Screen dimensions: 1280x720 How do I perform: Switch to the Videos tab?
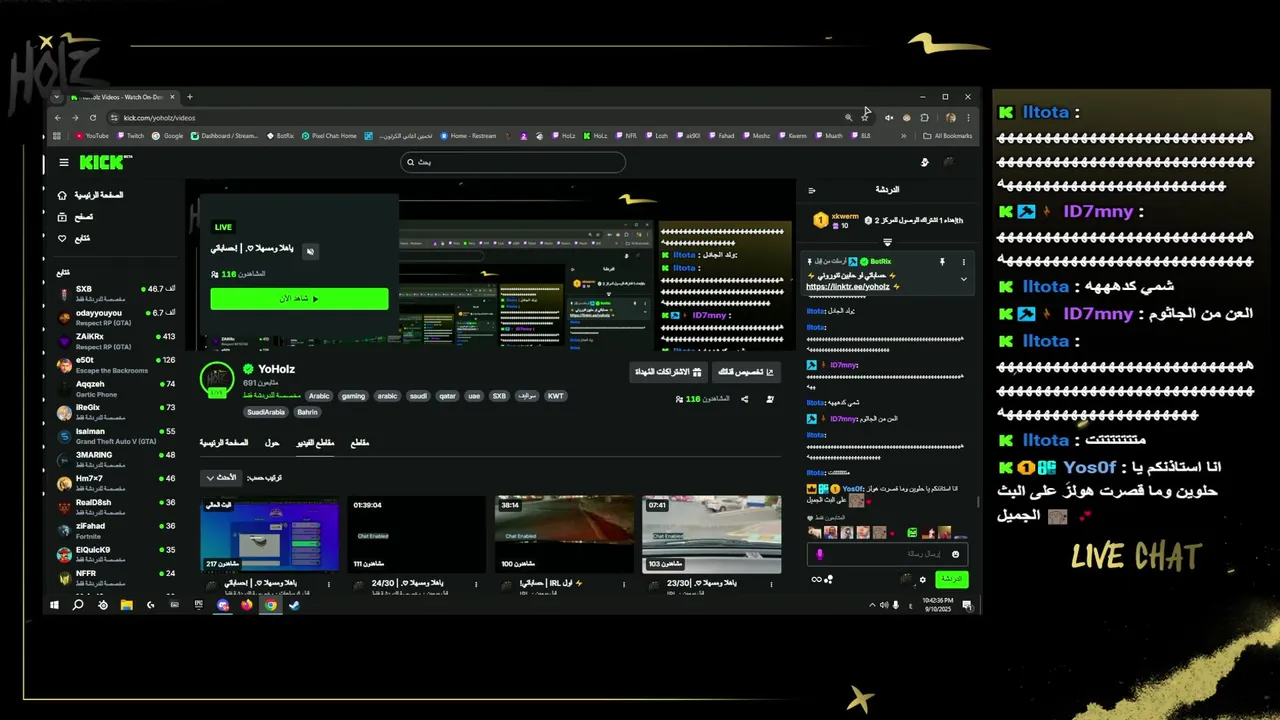(x=316, y=443)
